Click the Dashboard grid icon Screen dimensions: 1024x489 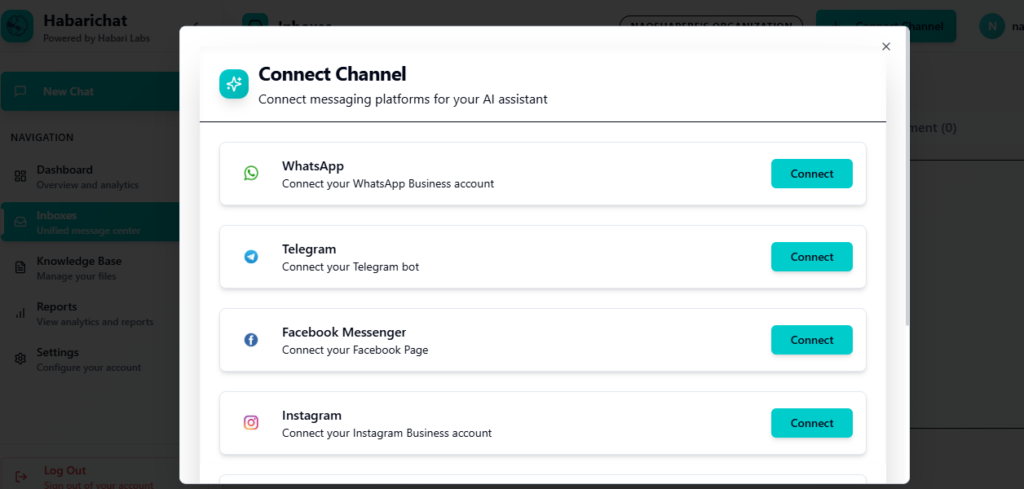coord(20,176)
